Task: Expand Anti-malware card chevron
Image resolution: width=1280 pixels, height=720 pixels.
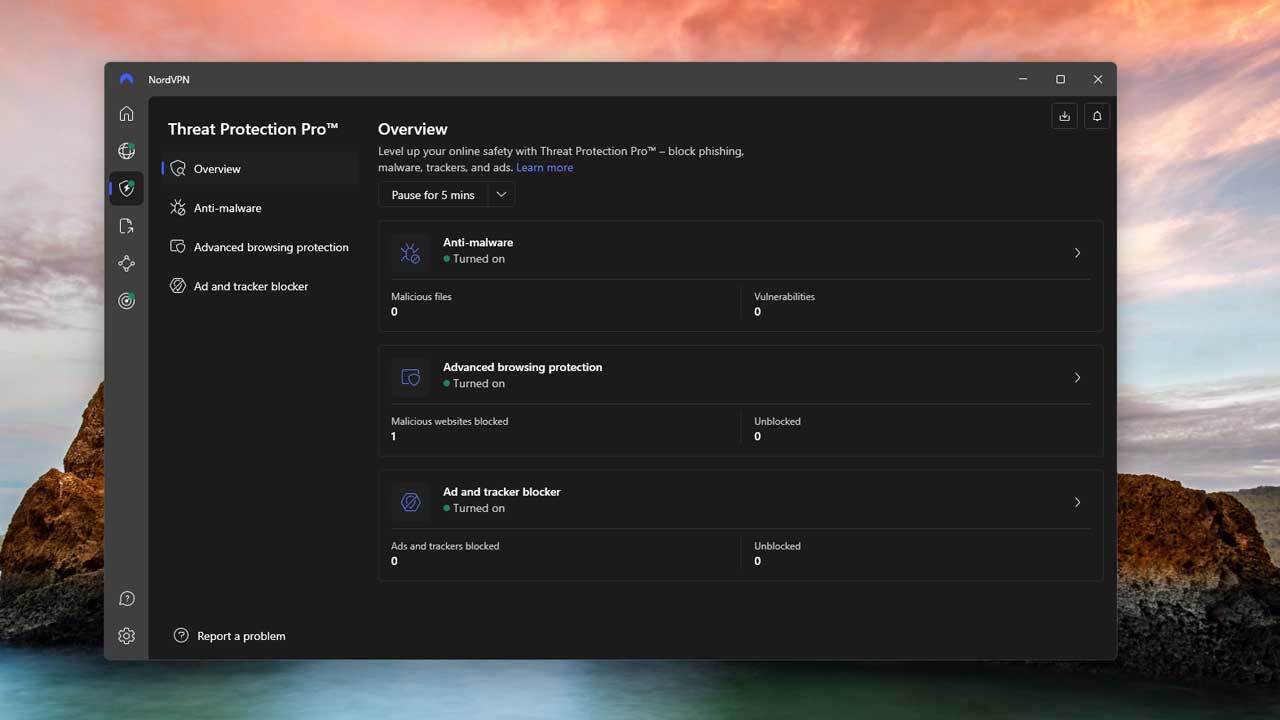Action: coord(1077,253)
